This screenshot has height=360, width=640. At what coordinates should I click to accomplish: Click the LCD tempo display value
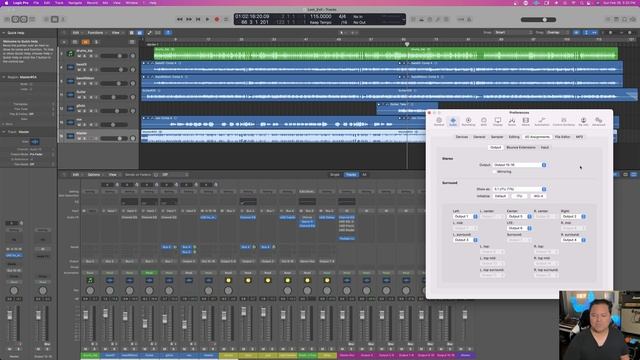pyautogui.click(x=320, y=17)
